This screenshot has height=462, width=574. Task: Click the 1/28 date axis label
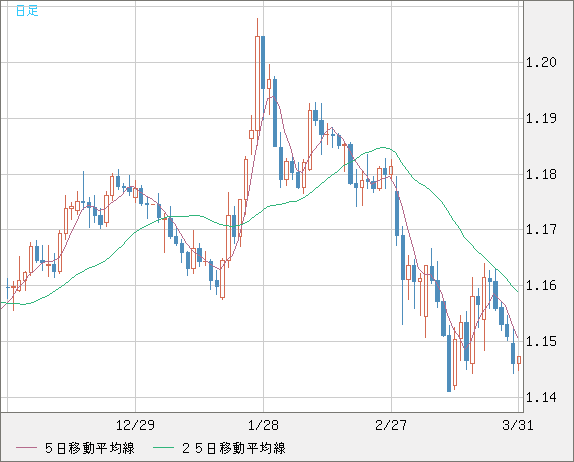pos(263,425)
